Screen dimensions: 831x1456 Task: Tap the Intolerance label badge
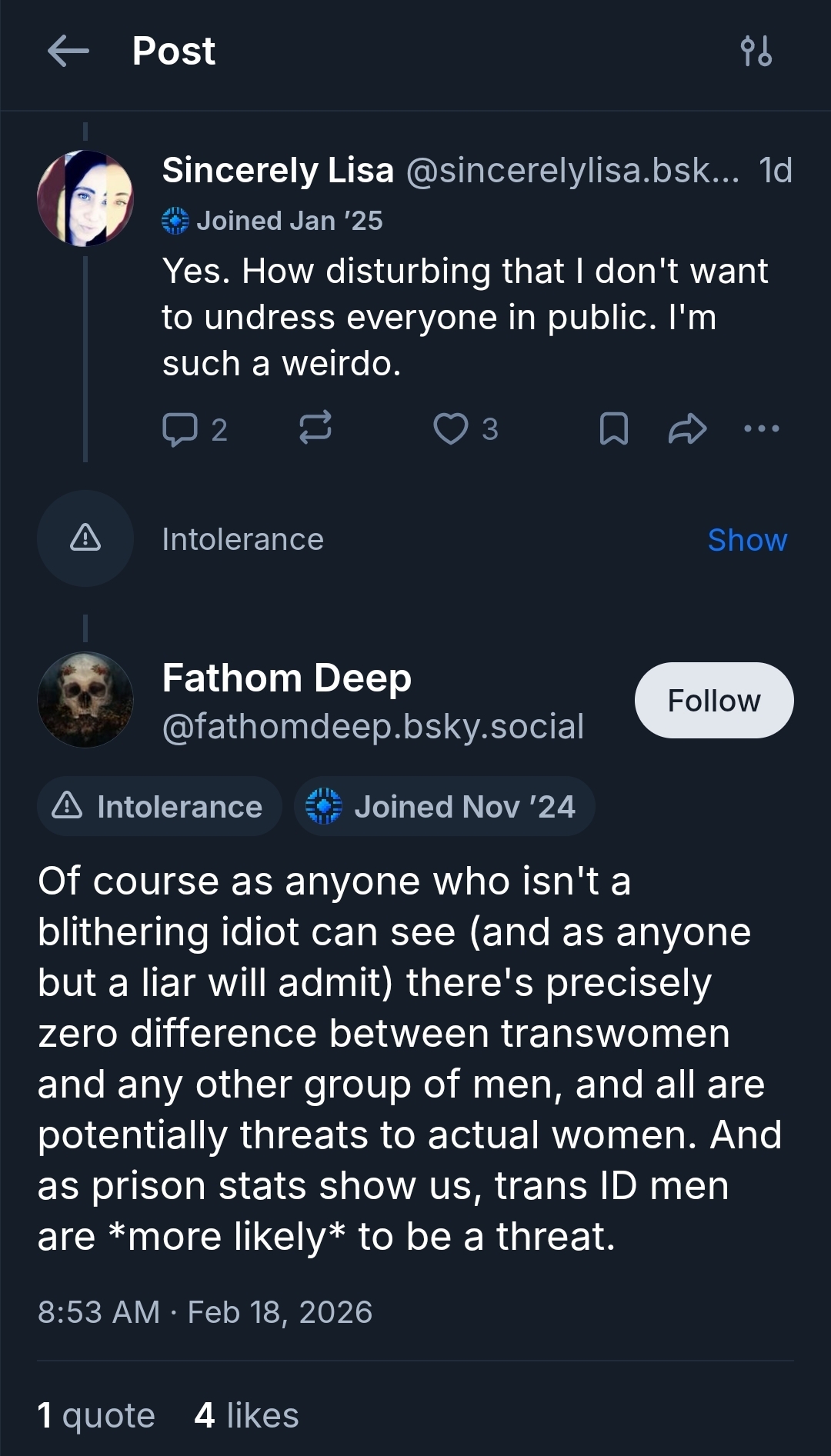click(x=159, y=807)
